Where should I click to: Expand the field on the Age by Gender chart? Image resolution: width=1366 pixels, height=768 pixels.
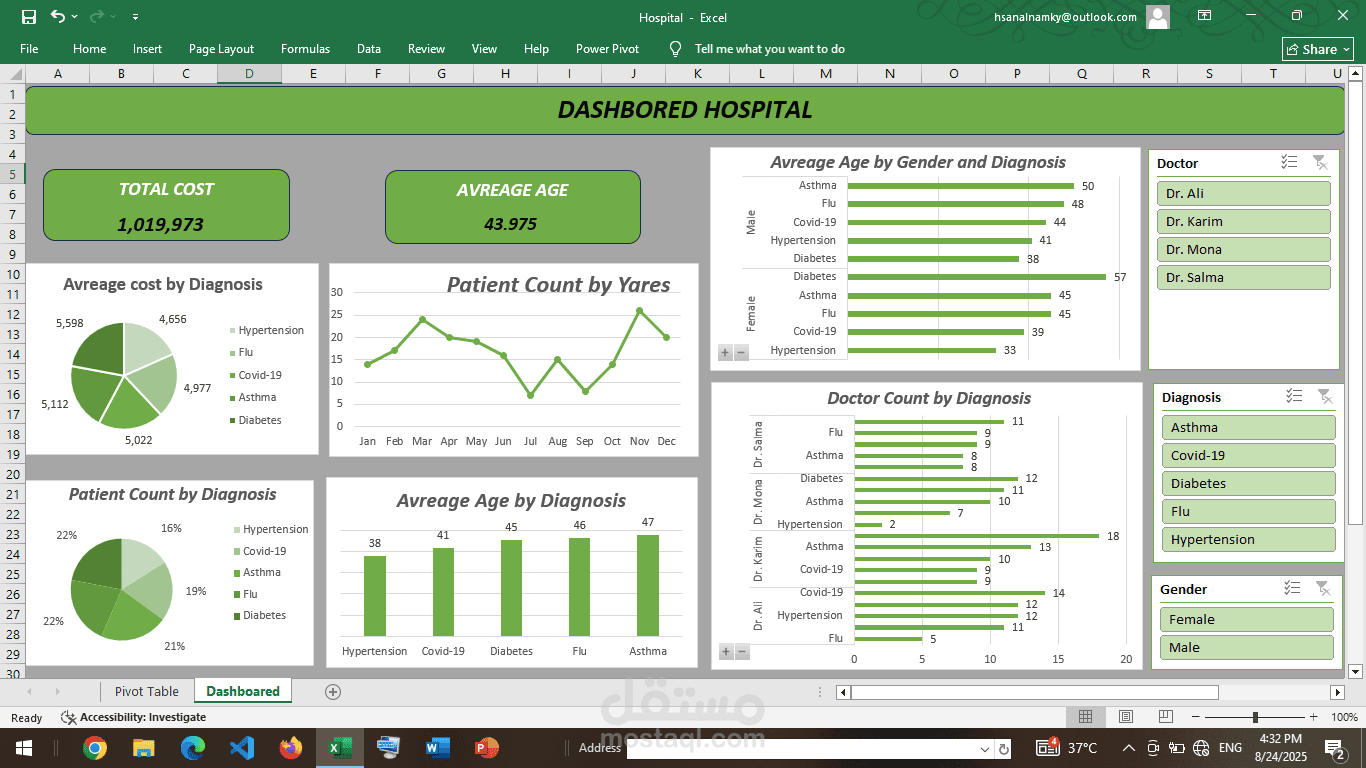click(x=725, y=352)
